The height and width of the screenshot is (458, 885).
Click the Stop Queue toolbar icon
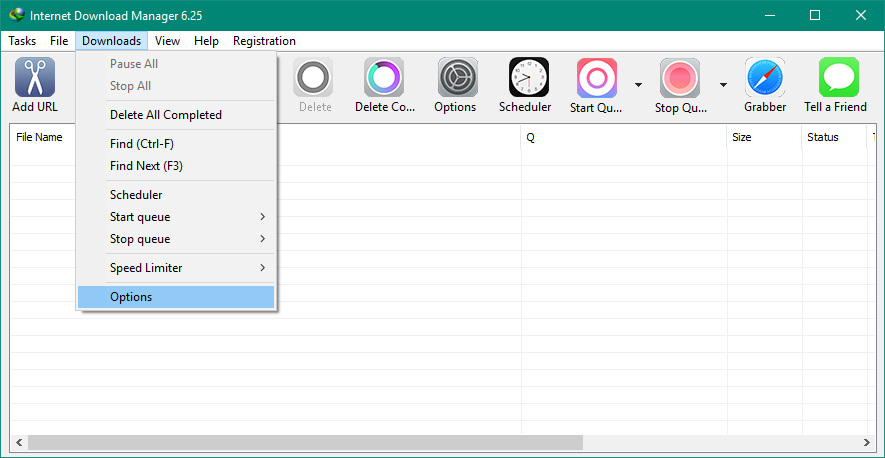click(x=680, y=78)
